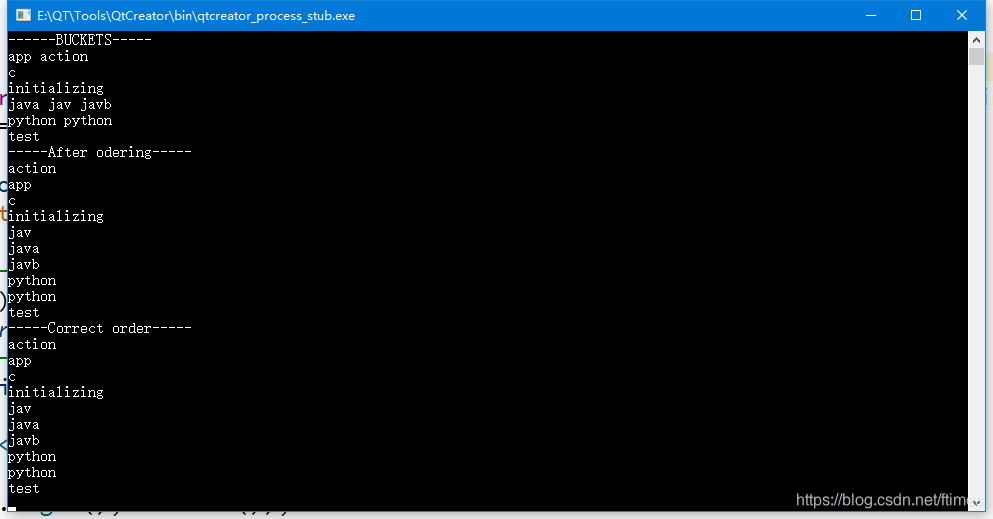The width and height of the screenshot is (993, 519).
Task: Click the 'app action' bucket line
Action: point(48,57)
